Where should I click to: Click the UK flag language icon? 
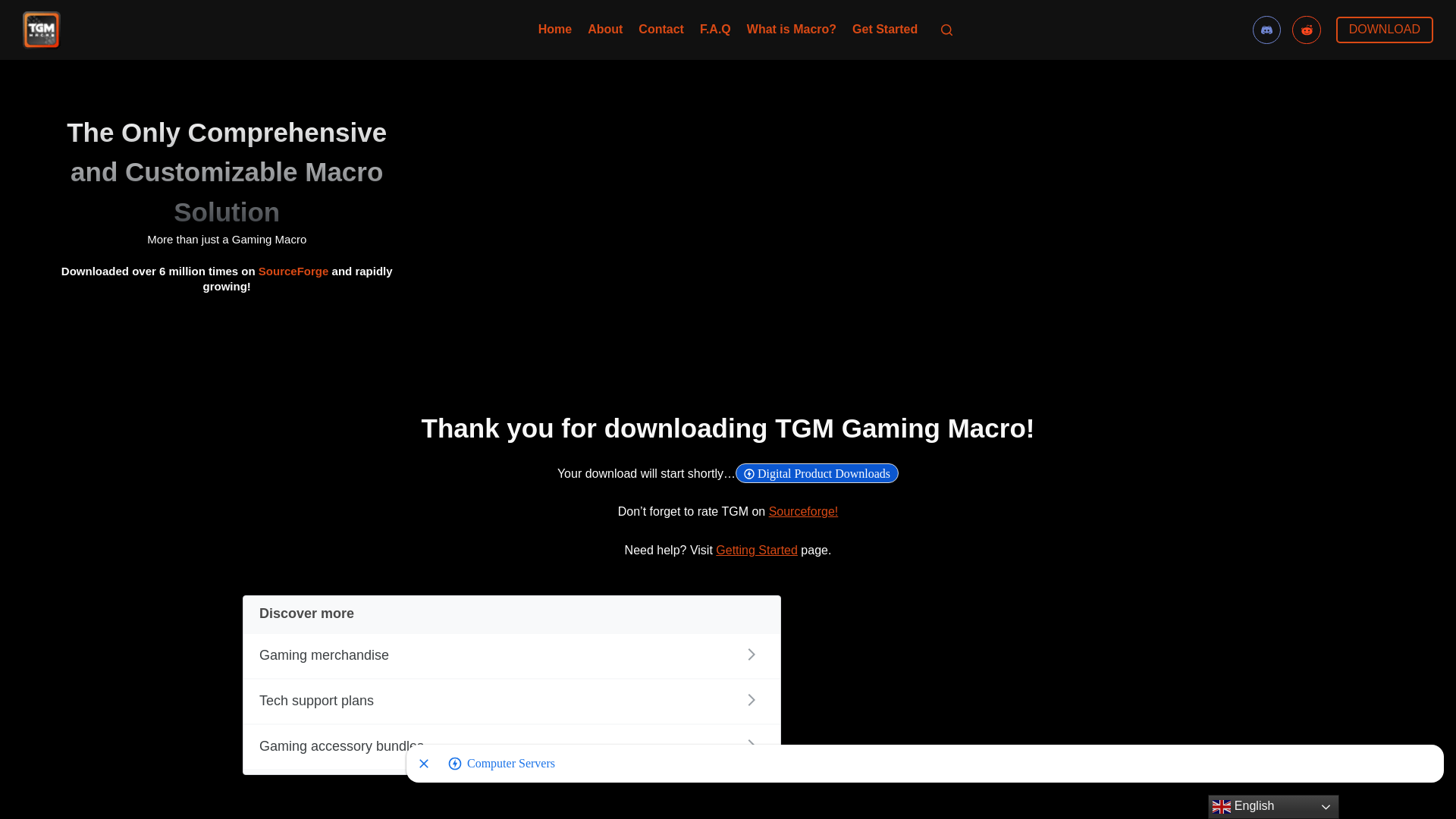click(1221, 807)
